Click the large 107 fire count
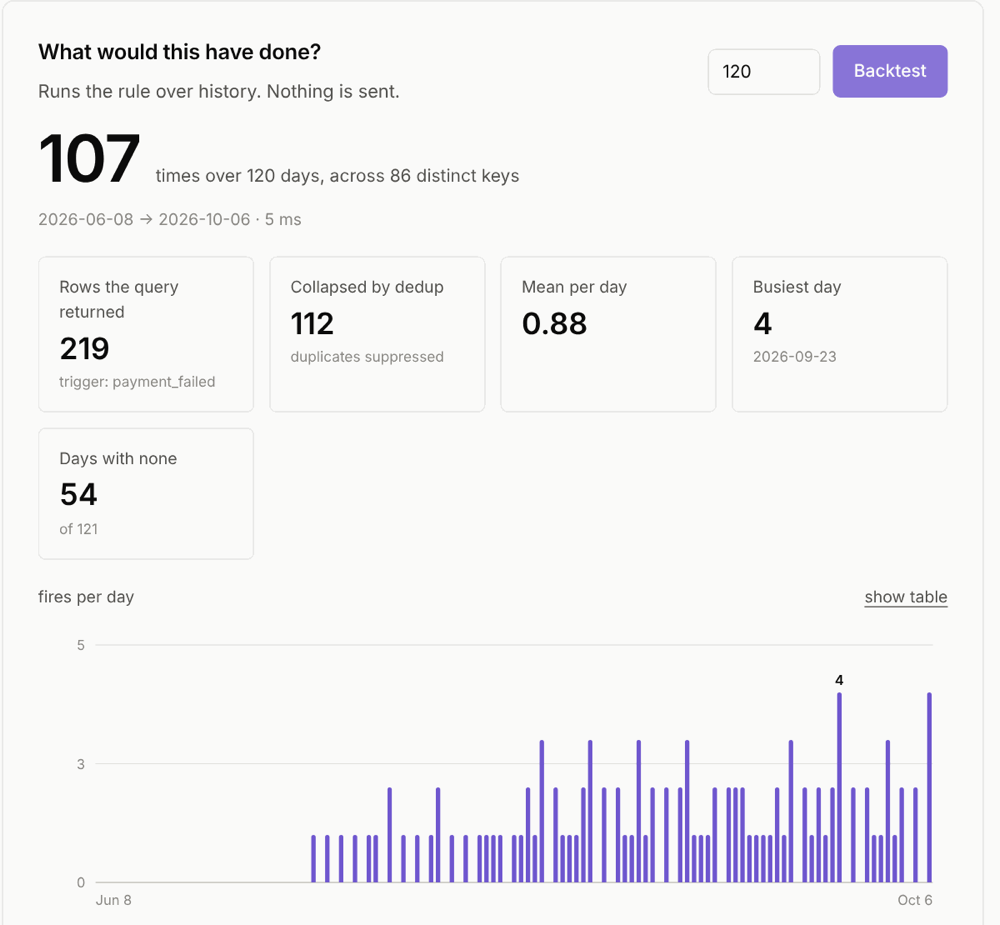 coord(89,159)
